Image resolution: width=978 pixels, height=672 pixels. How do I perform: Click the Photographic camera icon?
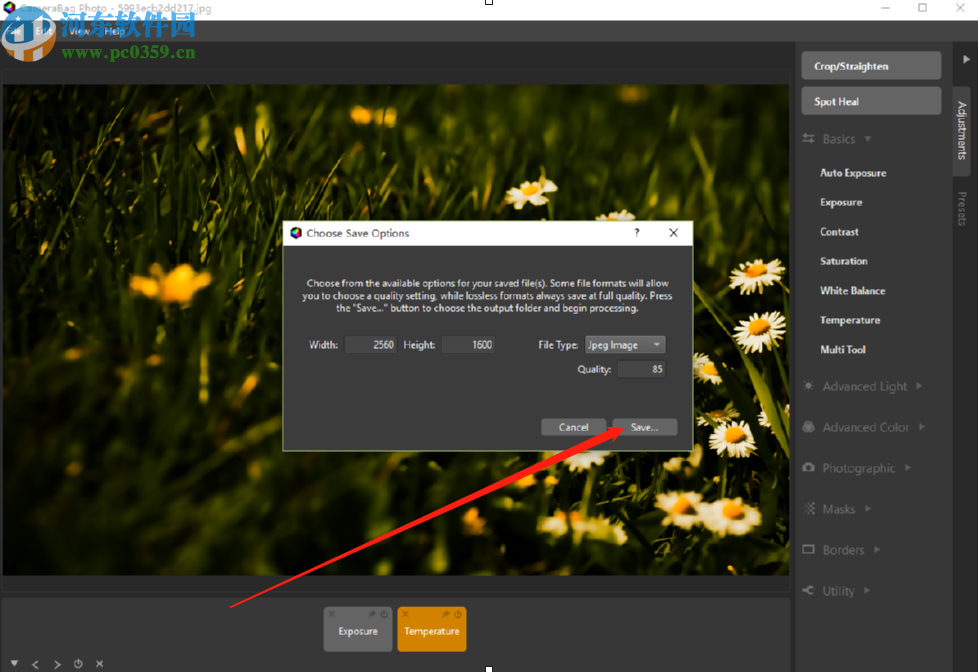808,467
